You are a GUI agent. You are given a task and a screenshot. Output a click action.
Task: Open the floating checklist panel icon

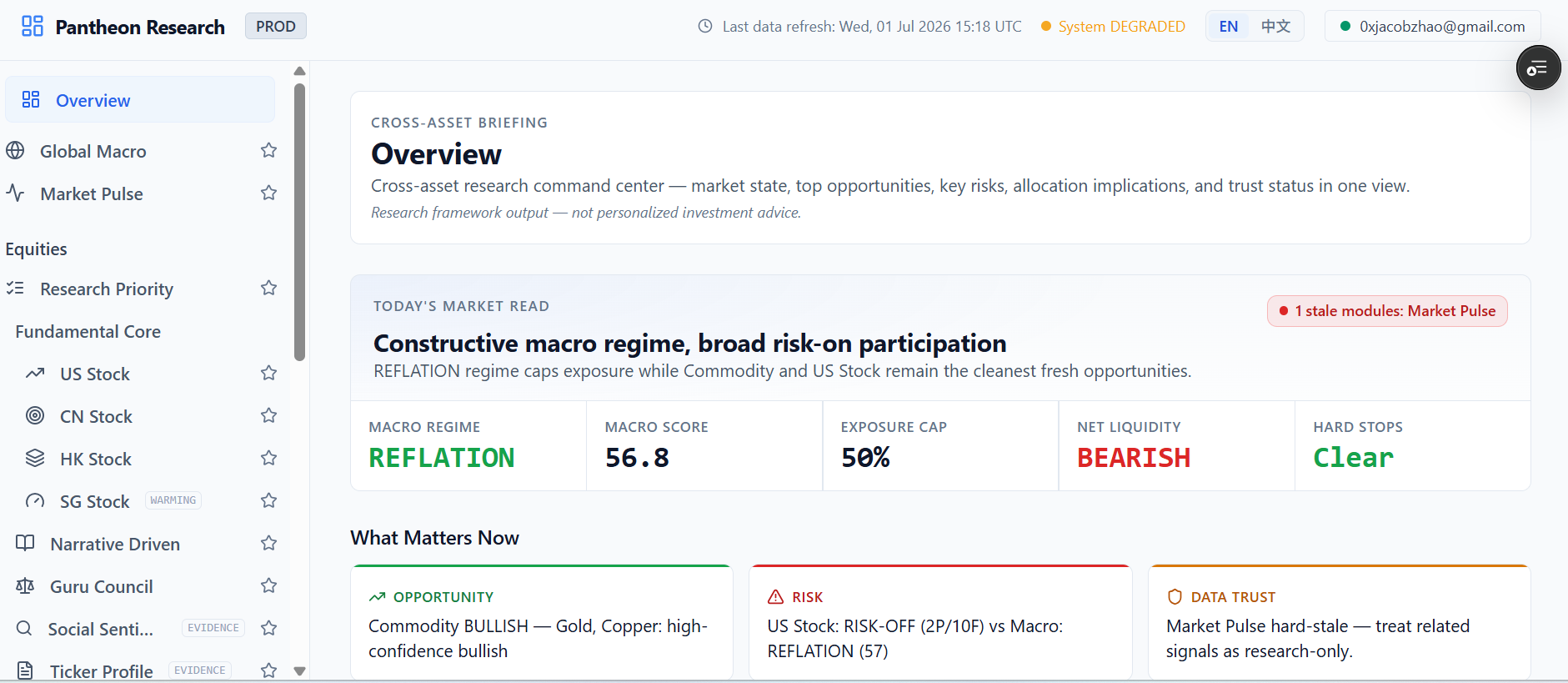pos(1538,68)
